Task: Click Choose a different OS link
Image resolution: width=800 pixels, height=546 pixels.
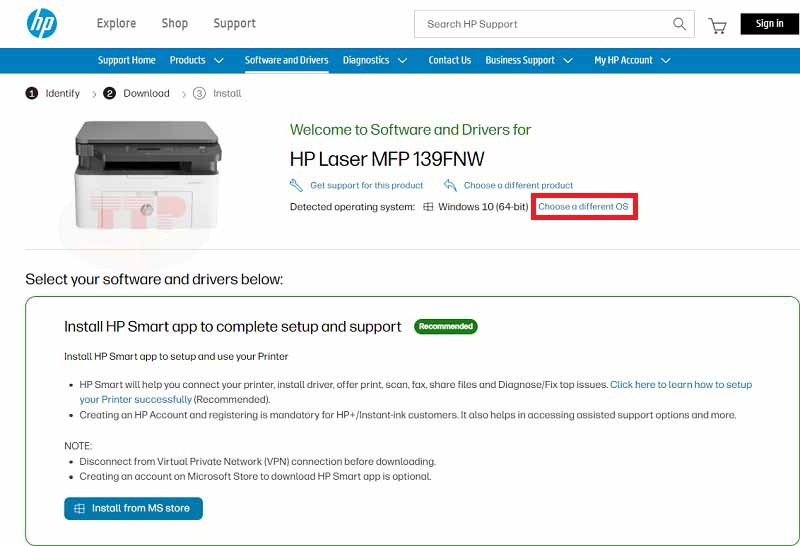Action: point(583,207)
